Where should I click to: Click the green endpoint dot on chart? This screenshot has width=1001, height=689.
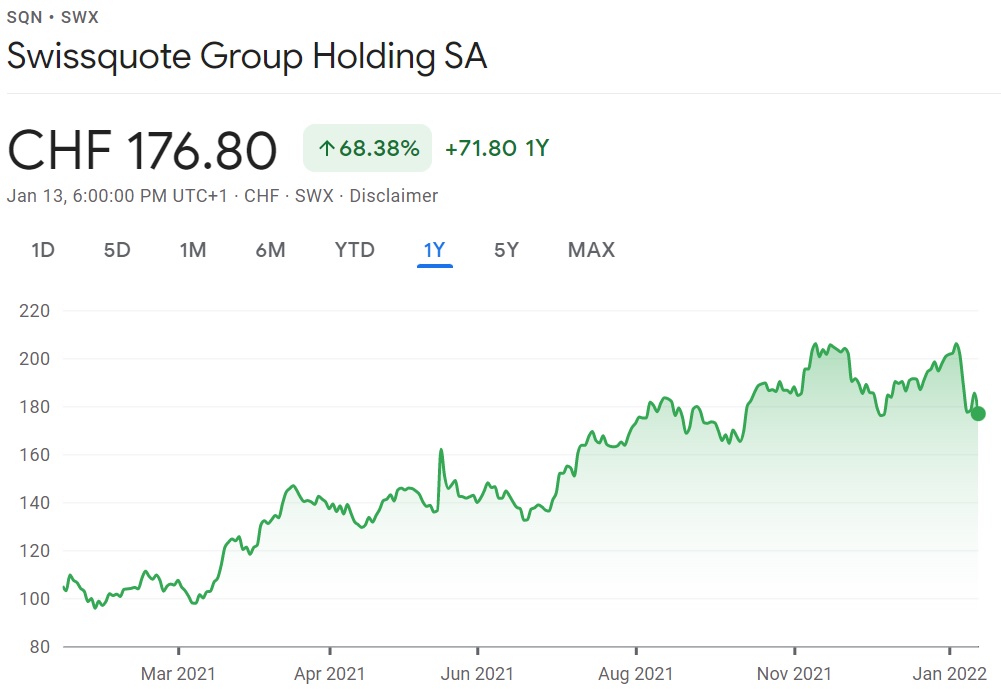pyautogui.click(x=978, y=413)
